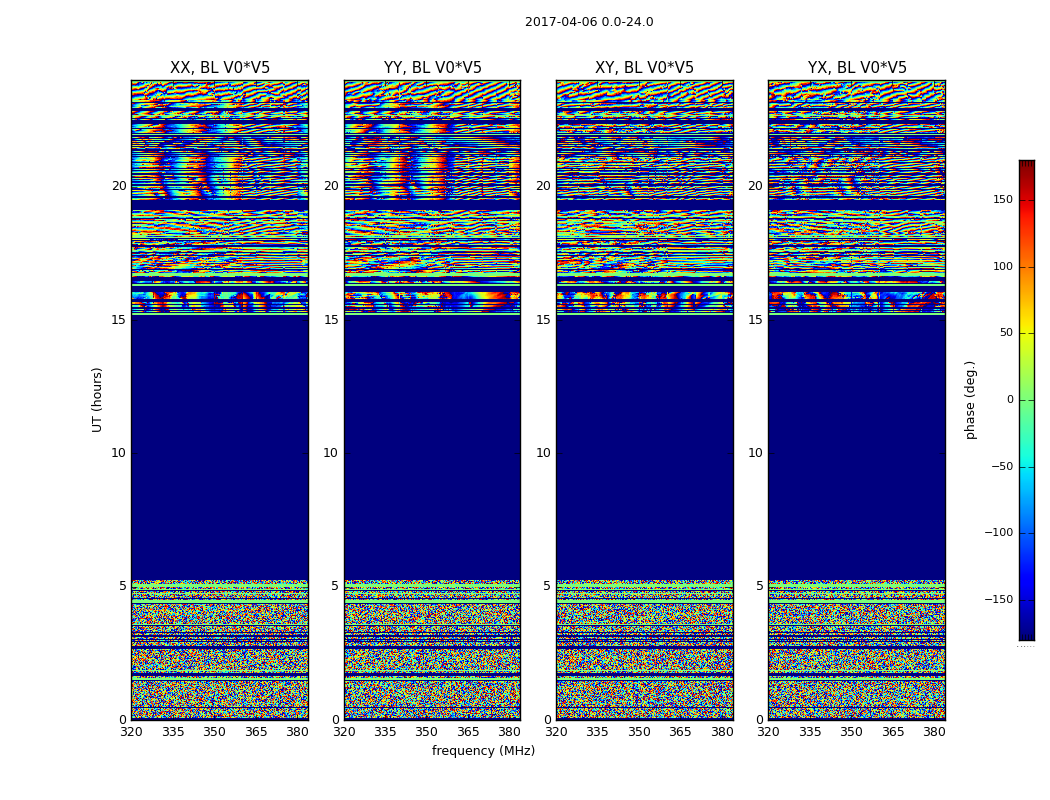Image resolution: width=1050 pixels, height=800 pixels.
Task: Click the positive 50 colorbar tick label
Action: (x=1006, y=333)
